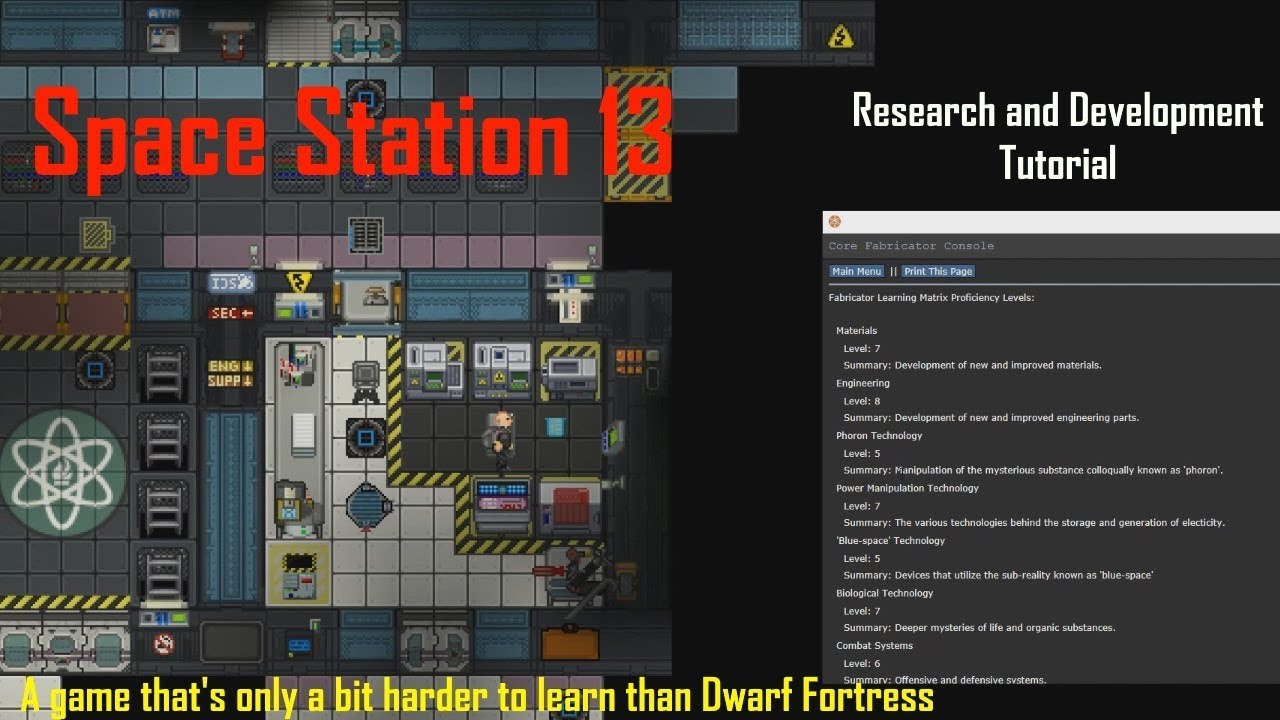This screenshot has height=720, width=1280.
Task: Click the Biological Technology heading
Action: point(884,593)
